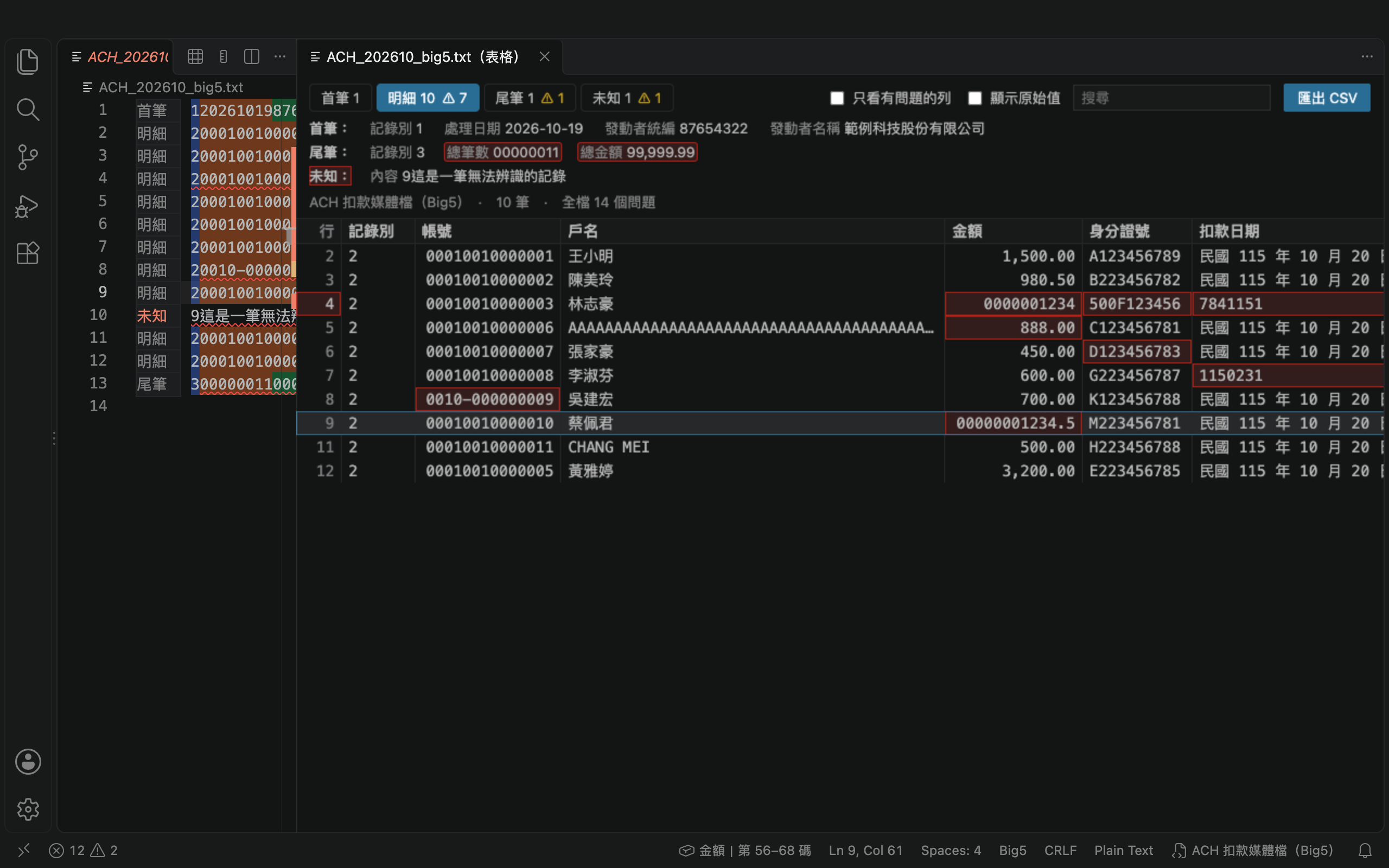This screenshot has height=868, width=1389.
Task: Click Ln 9, Col 61 status item
Action: (x=865, y=850)
